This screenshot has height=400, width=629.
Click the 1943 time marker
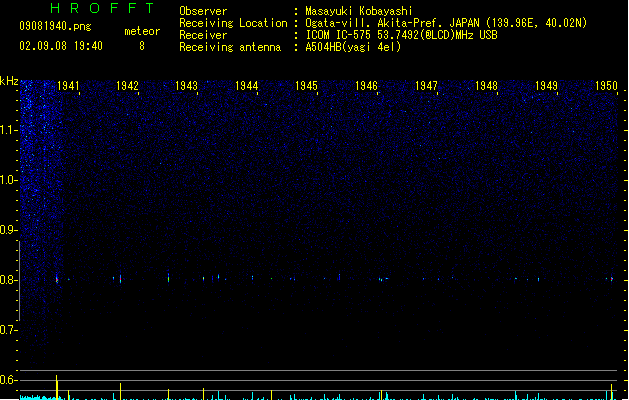[x=187, y=86]
